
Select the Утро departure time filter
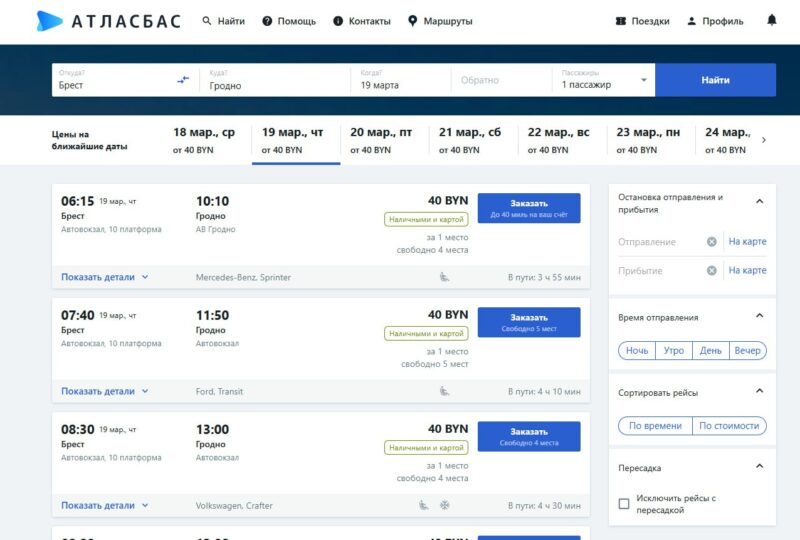point(674,350)
